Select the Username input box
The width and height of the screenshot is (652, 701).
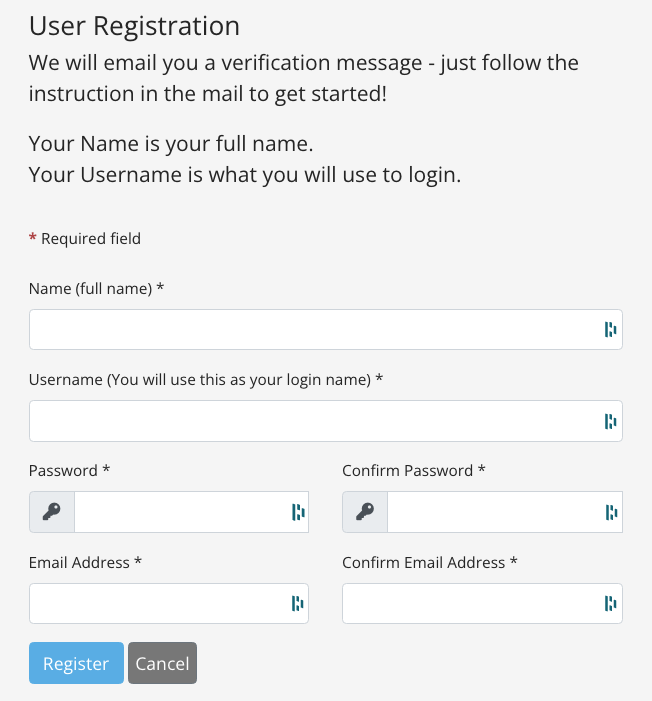(x=310, y=421)
